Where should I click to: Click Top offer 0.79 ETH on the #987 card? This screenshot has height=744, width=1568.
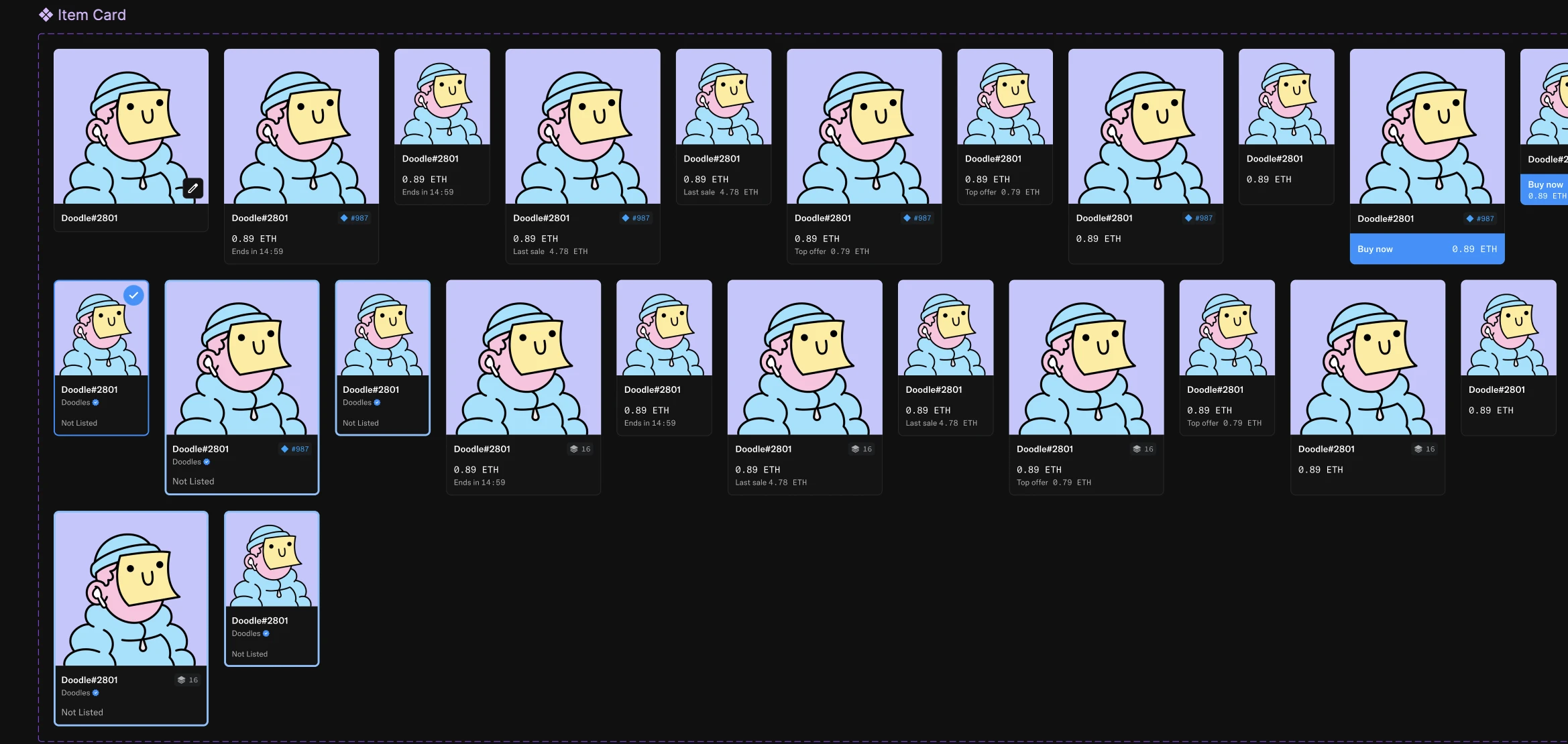point(832,251)
